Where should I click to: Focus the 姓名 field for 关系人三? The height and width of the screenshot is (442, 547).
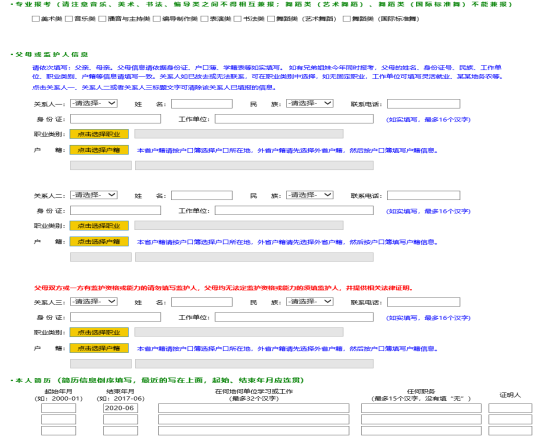tap(202, 302)
